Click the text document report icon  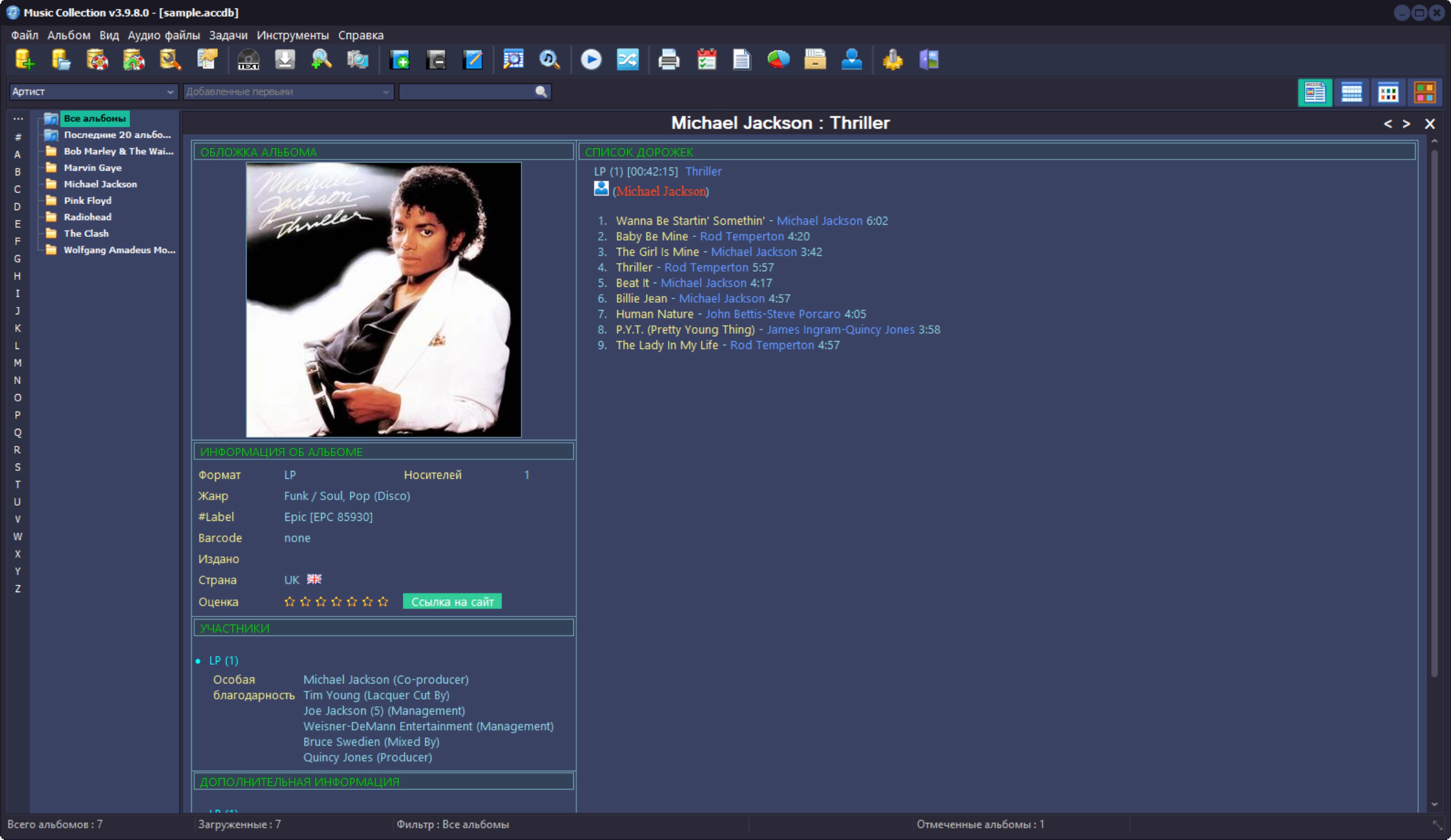(742, 60)
